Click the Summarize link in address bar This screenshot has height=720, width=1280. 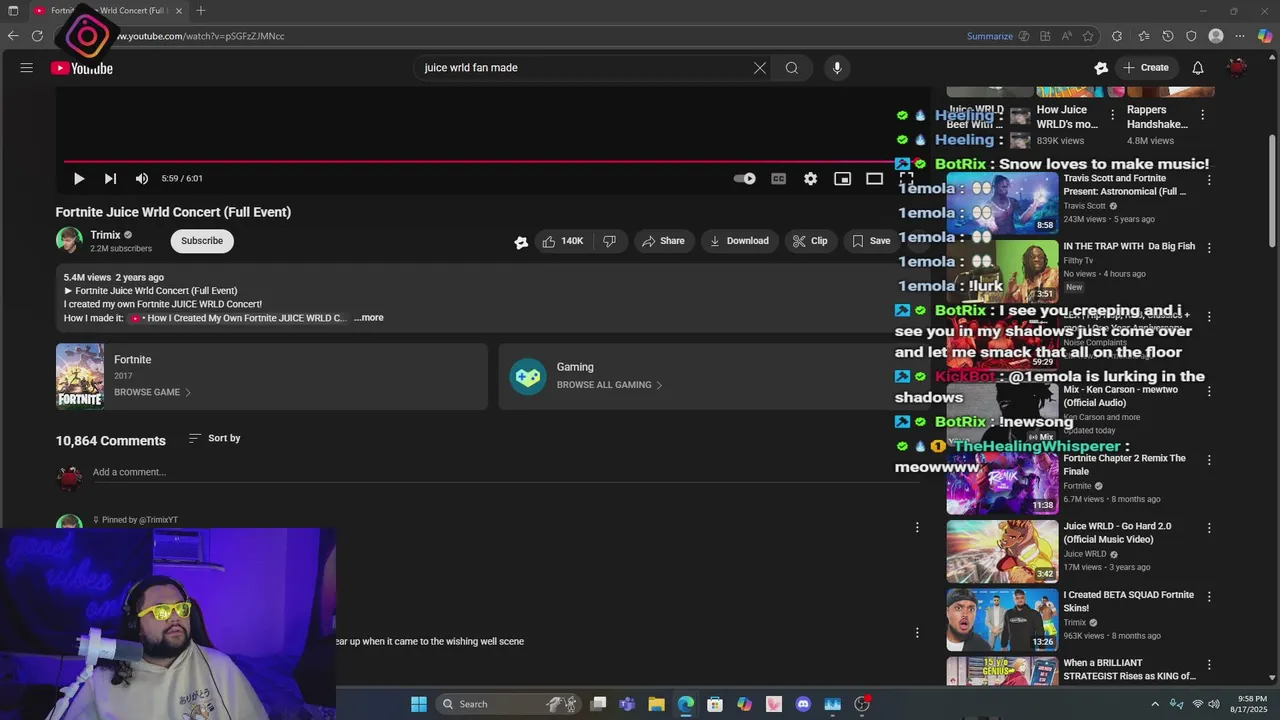(990, 36)
